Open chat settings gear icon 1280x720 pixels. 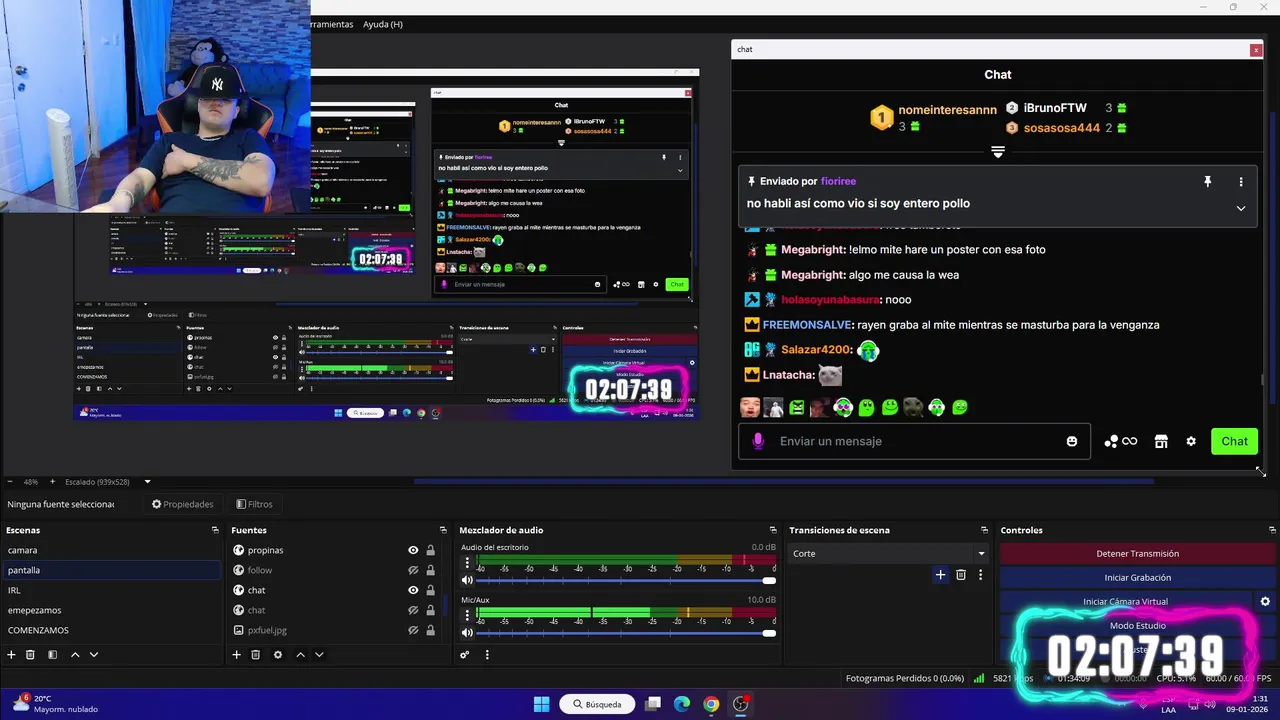[1191, 441]
